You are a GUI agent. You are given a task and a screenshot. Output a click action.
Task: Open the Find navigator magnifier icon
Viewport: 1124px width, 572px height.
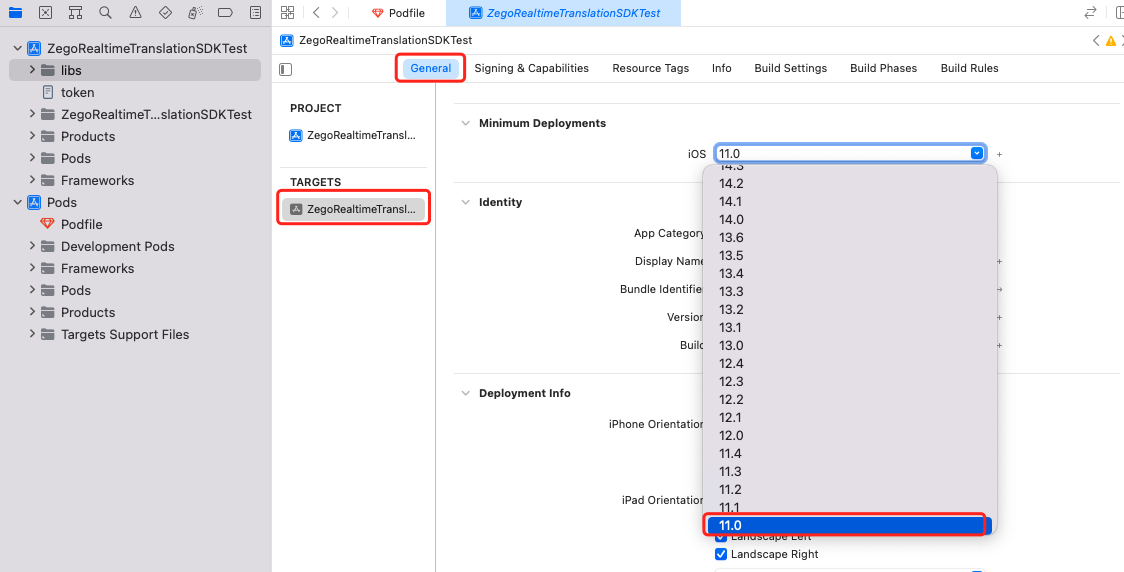105,12
